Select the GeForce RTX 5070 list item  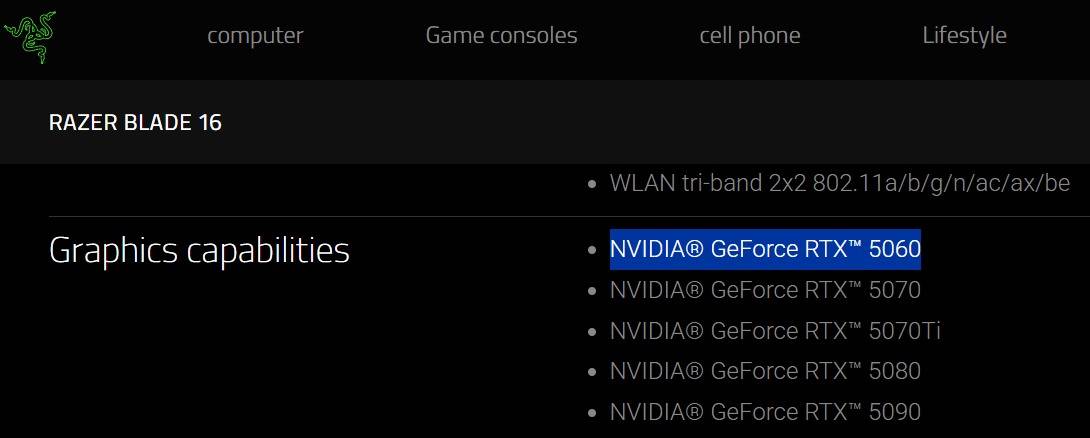[765, 291]
